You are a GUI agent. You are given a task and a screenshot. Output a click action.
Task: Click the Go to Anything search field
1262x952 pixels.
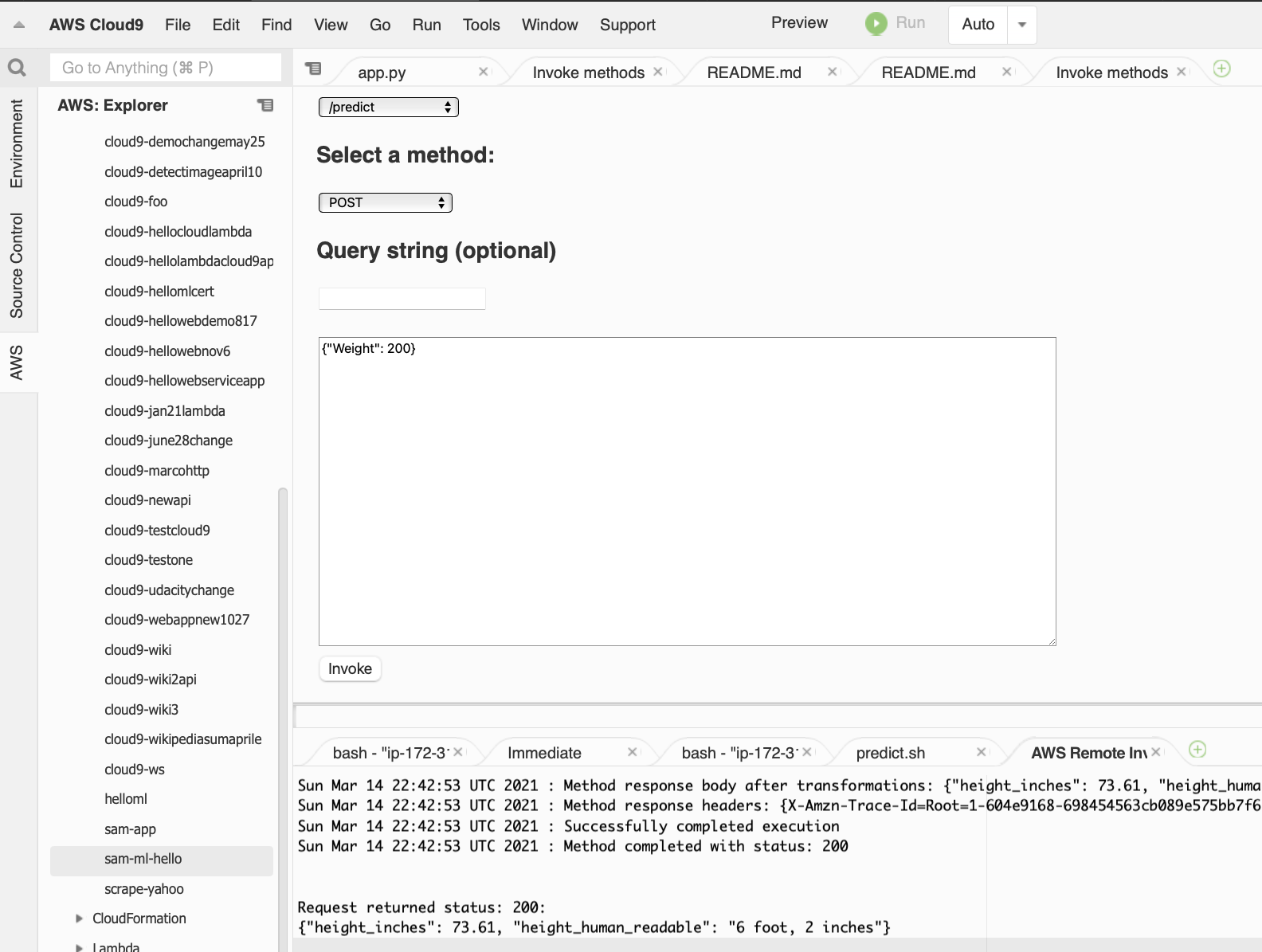[166, 68]
